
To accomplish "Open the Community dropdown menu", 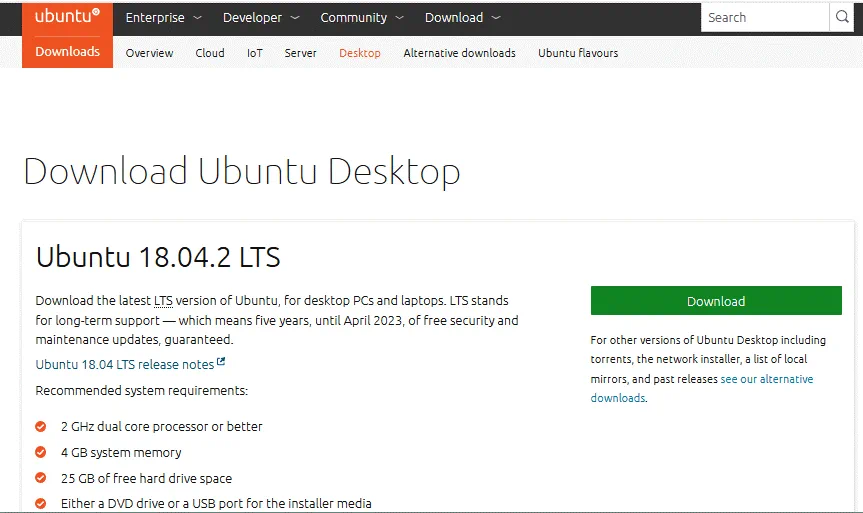I will [x=361, y=18].
